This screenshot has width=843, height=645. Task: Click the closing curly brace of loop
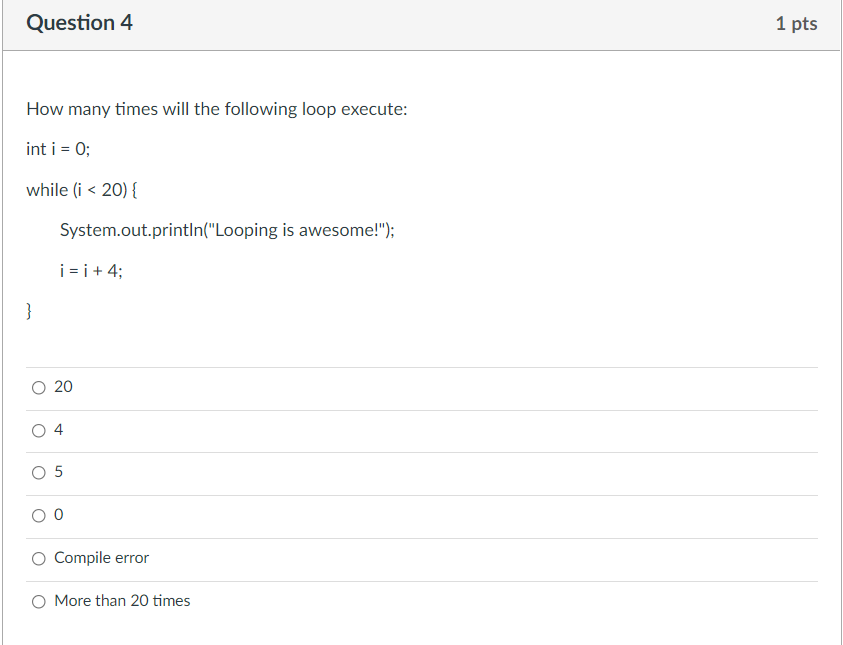click(x=30, y=312)
